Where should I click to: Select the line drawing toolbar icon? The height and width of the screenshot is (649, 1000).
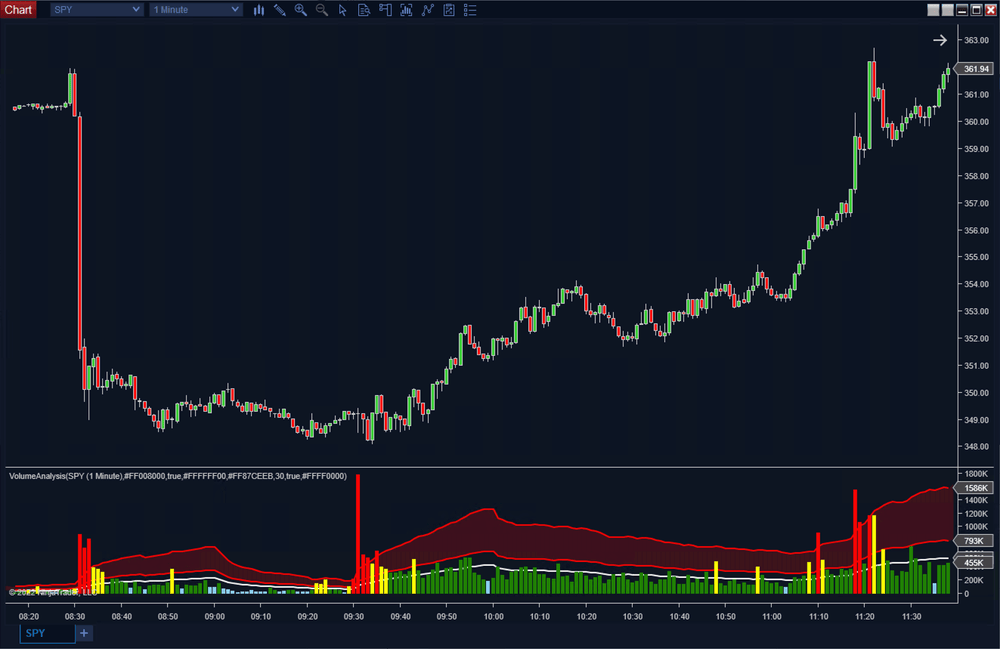(x=427, y=10)
